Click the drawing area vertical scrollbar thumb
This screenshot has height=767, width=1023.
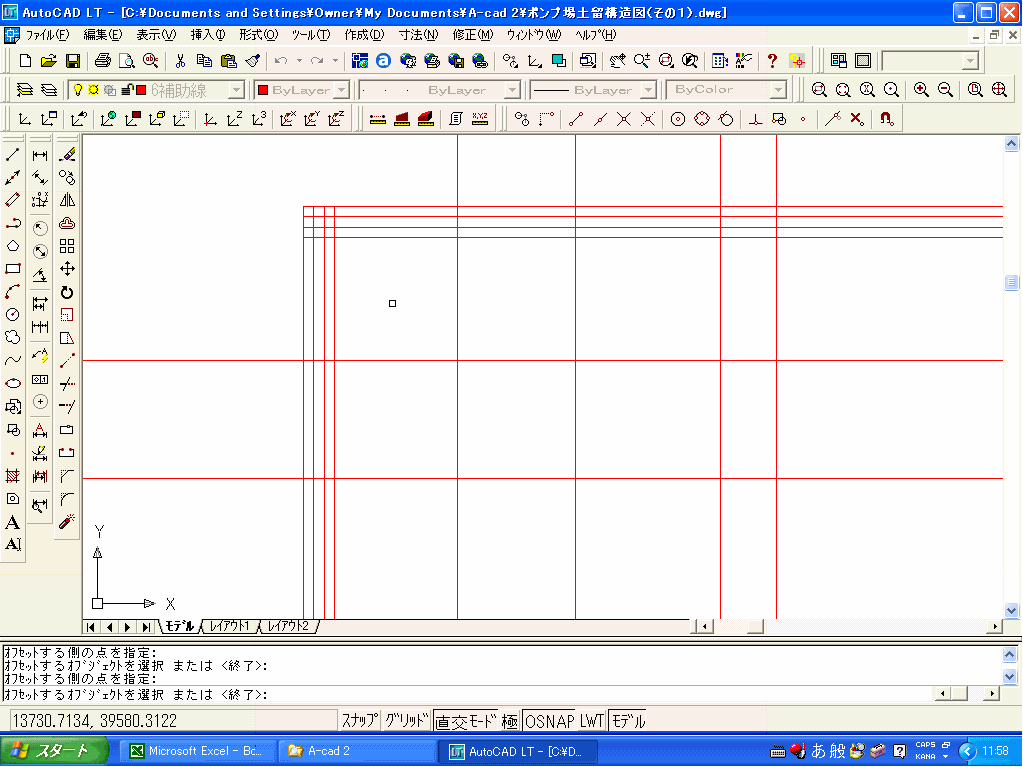coord(1011,282)
